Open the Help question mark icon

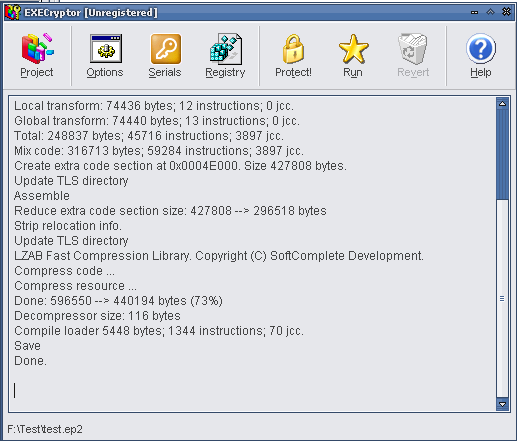(x=481, y=49)
